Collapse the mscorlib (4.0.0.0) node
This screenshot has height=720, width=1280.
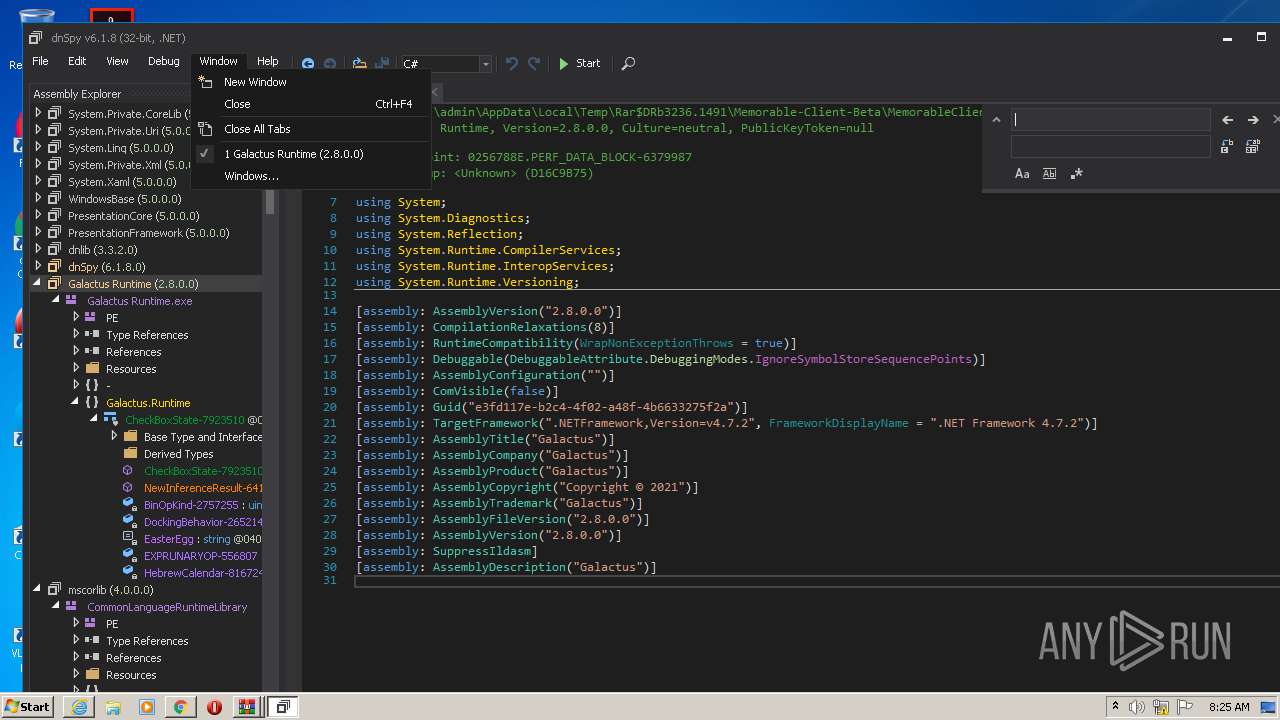point(39,590)
